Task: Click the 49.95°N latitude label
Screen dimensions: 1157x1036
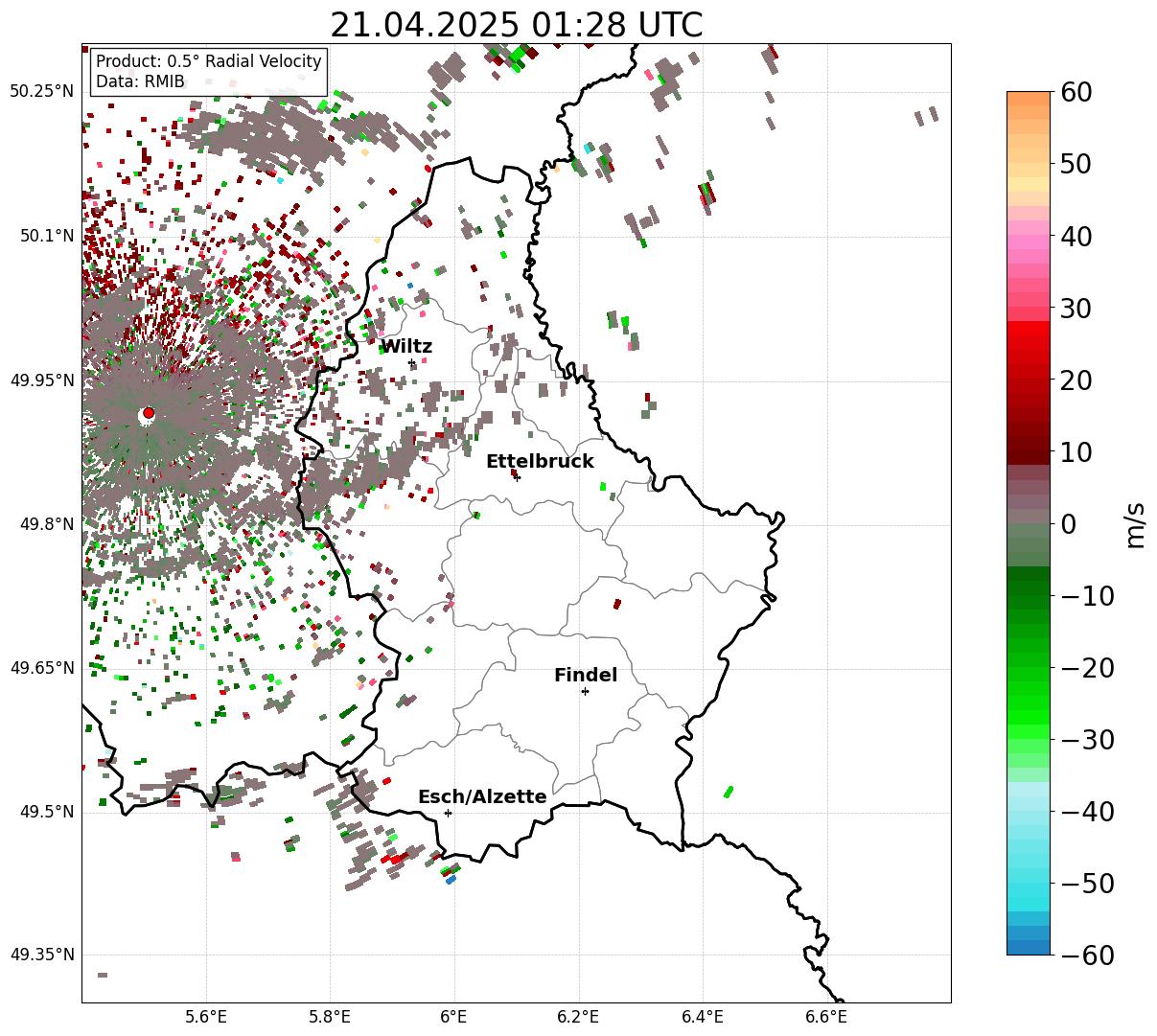Action: click(41, 380)
